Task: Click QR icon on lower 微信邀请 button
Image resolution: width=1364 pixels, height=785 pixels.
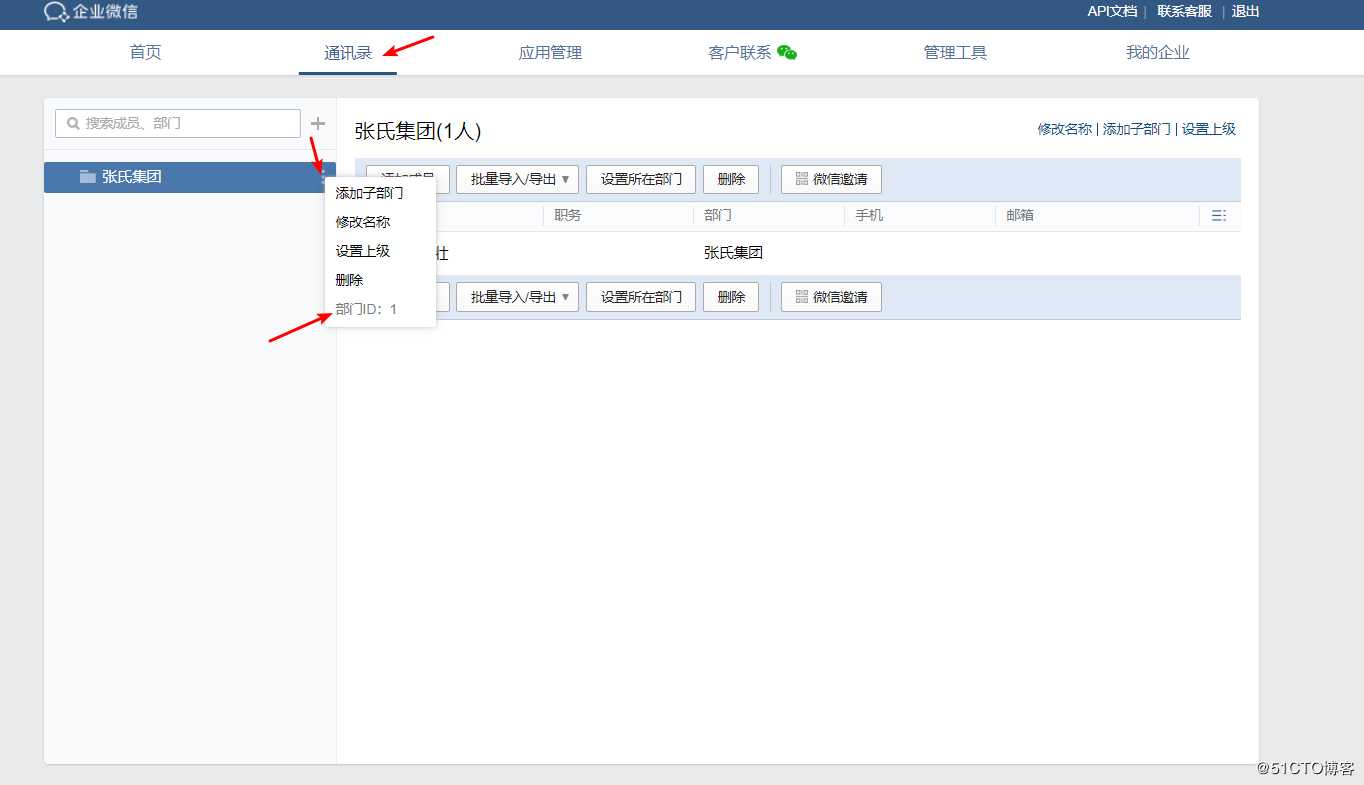Action: point(802,296)
